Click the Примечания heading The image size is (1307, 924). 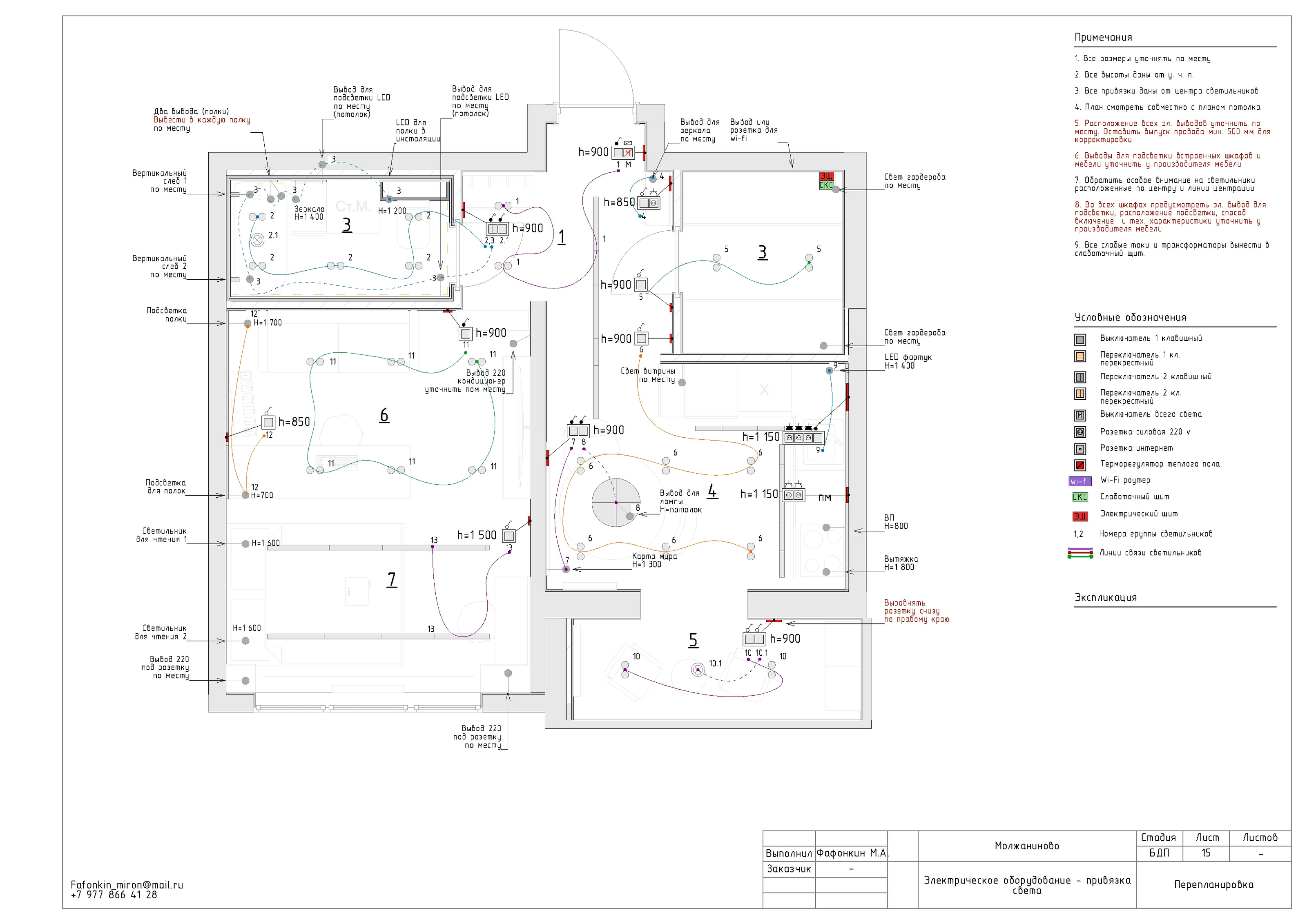click(1103, 38)
